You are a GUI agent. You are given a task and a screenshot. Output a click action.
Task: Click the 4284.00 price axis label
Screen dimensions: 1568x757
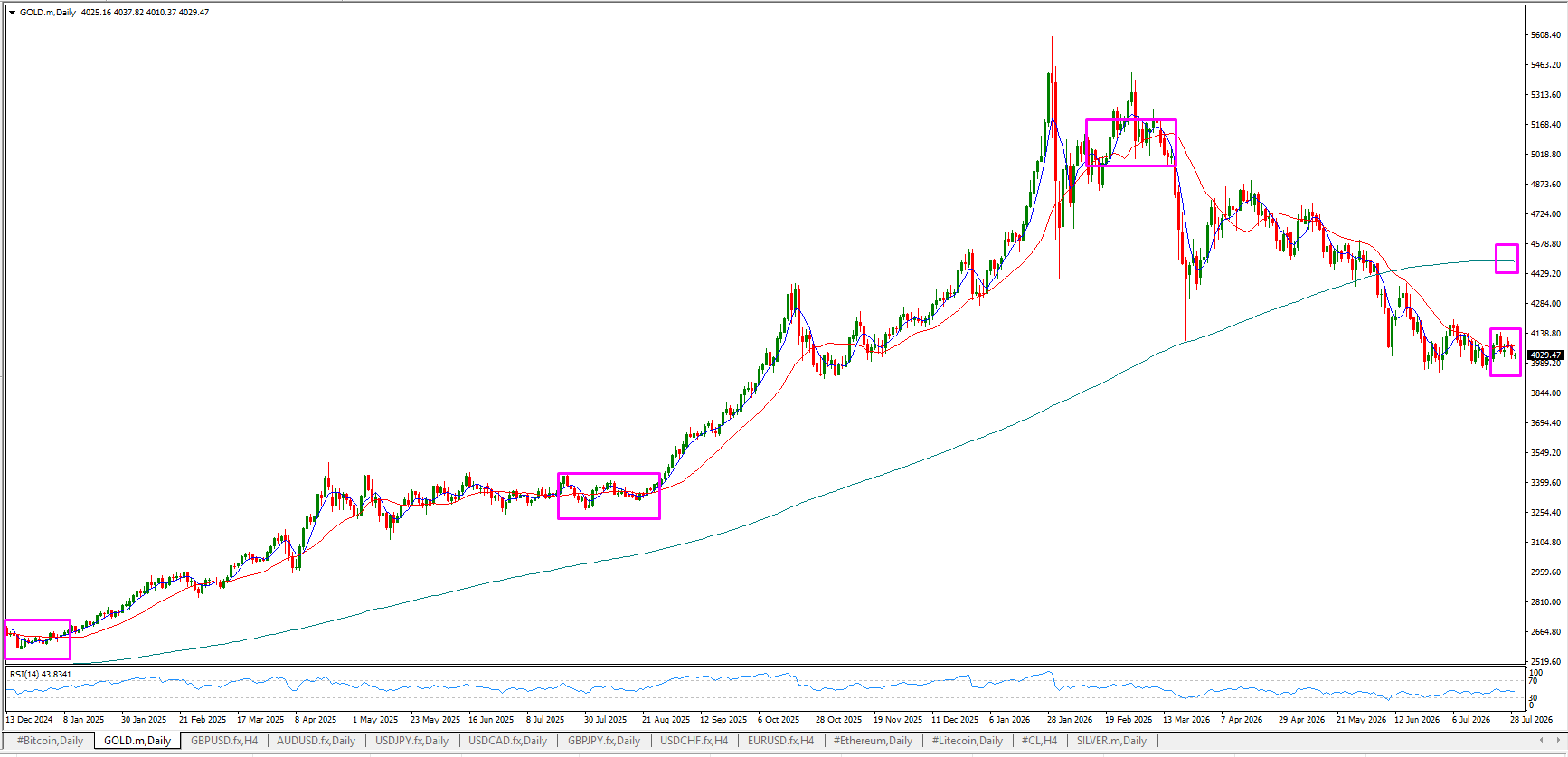(1545, 304)
